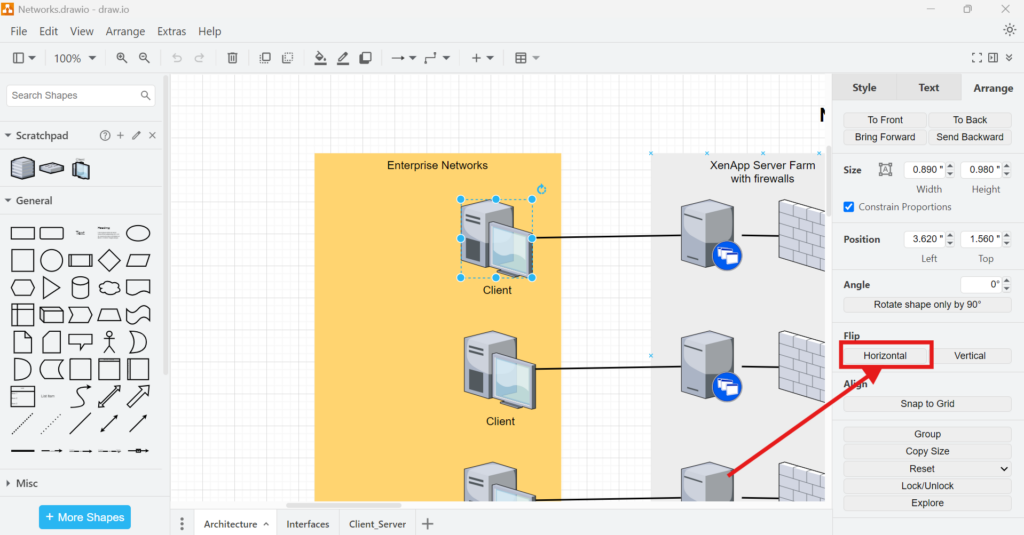Open the pages list three-dot menu
Screen dimensions: 1024x535
point(182,524)
